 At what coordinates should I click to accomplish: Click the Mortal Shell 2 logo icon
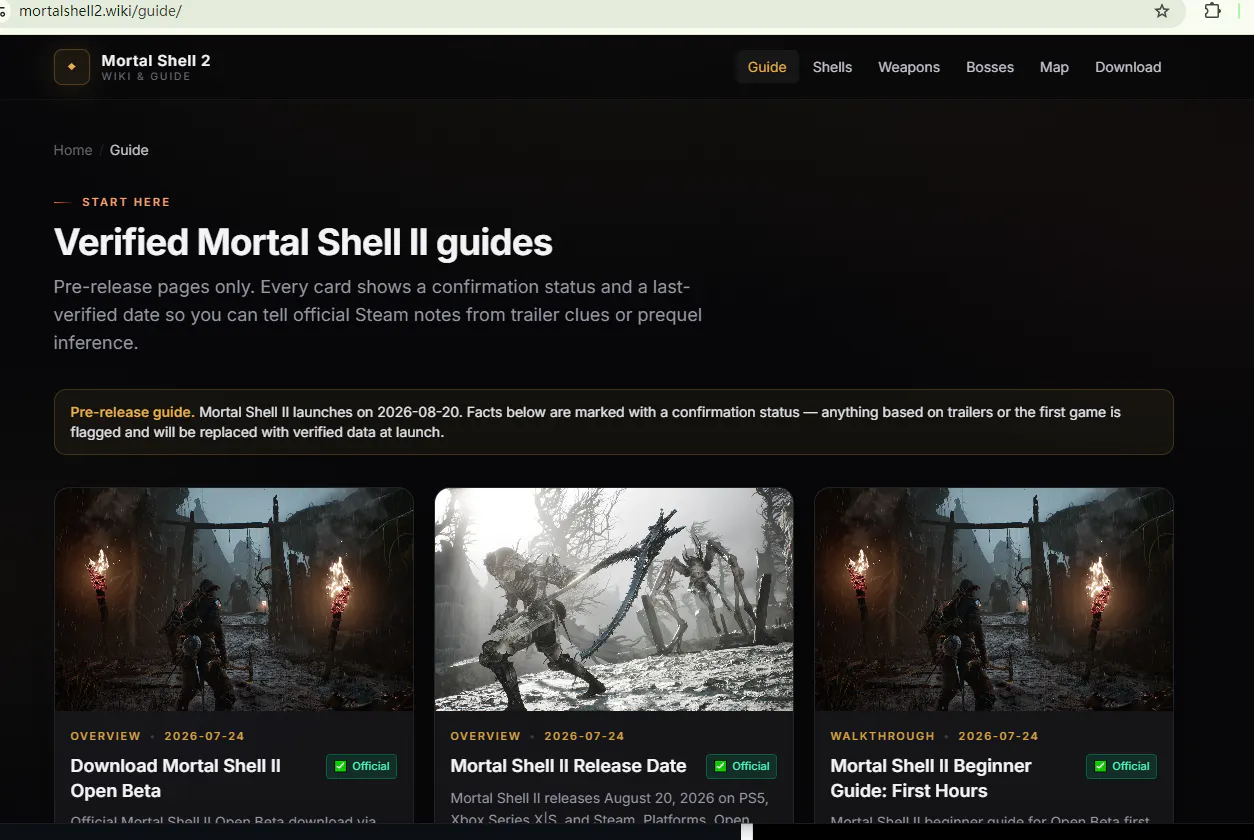tap(72, 67)
